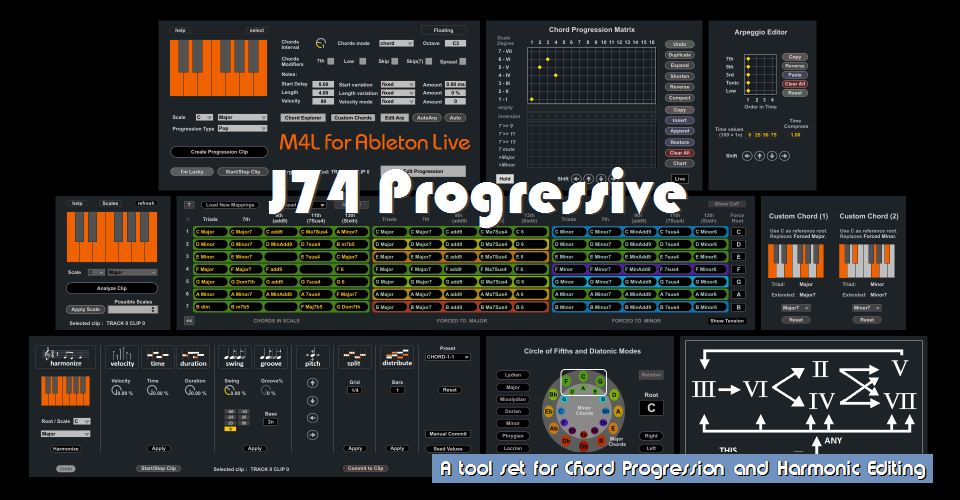
Task: Select the time tool icon
Action: point(157,357)
